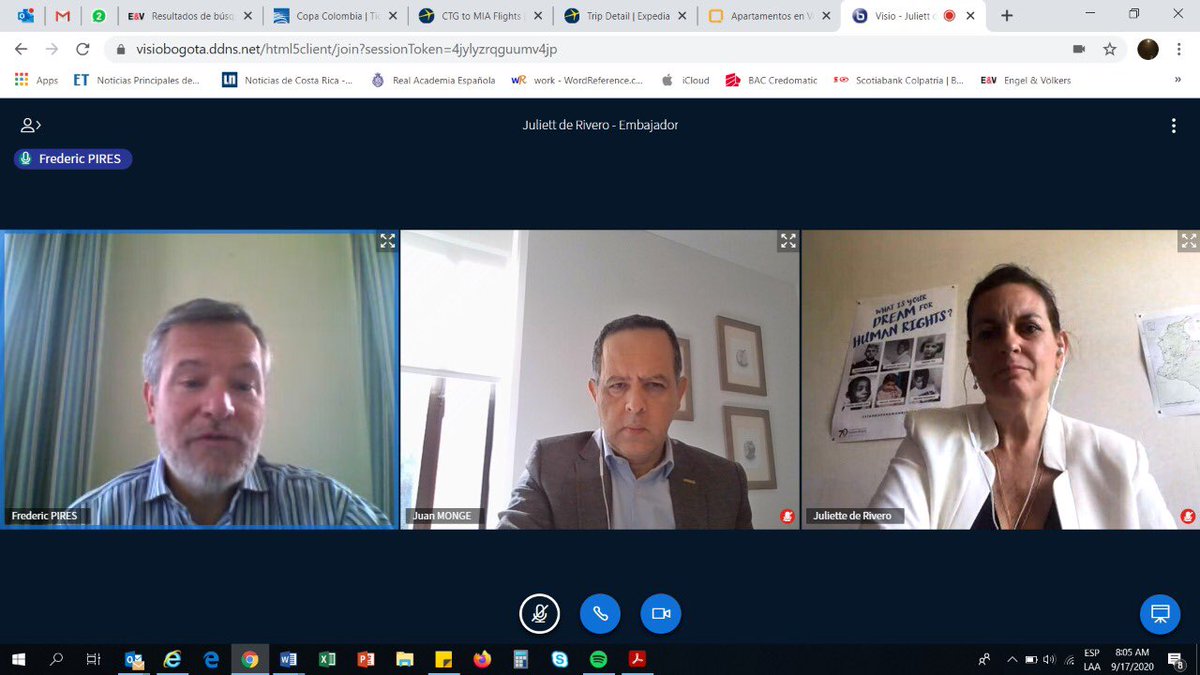Go back in browser
The width and height of the screenshot is (1200, 675).
(x=21, y=49)
